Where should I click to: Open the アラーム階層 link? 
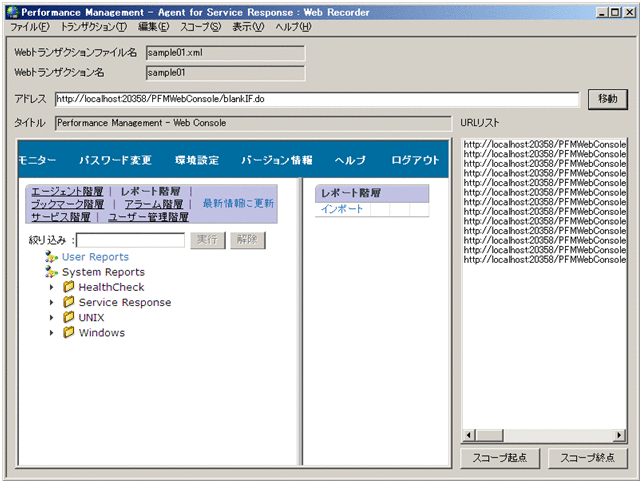154,204
